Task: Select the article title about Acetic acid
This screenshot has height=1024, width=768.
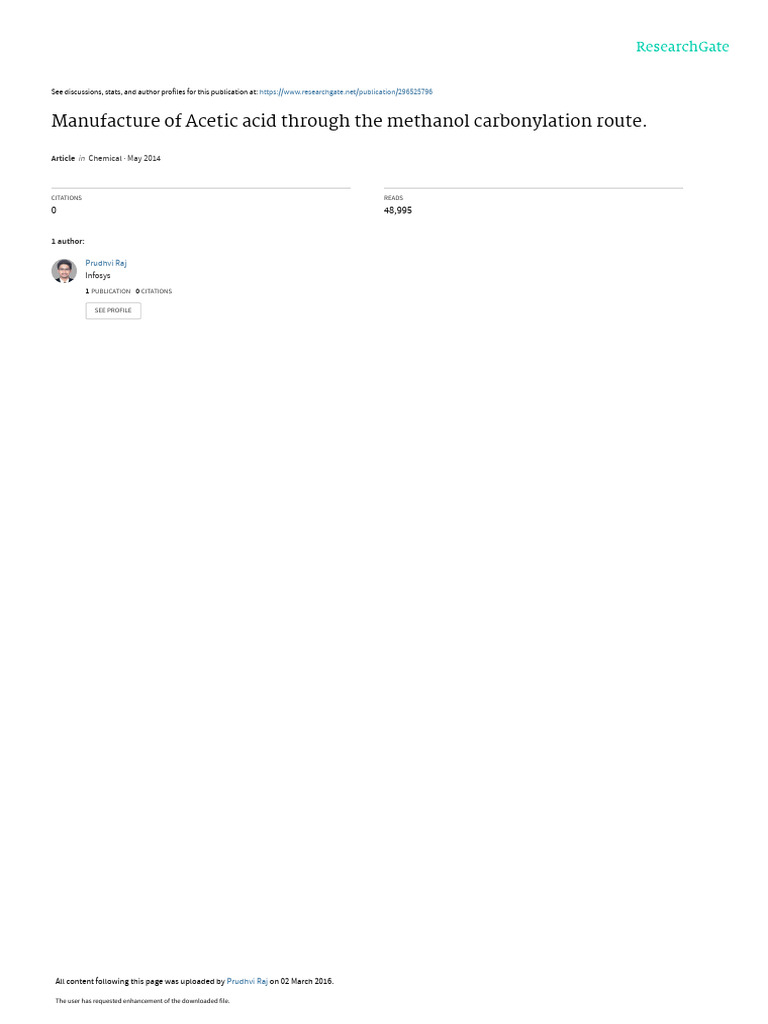Action: coord(349,121)
